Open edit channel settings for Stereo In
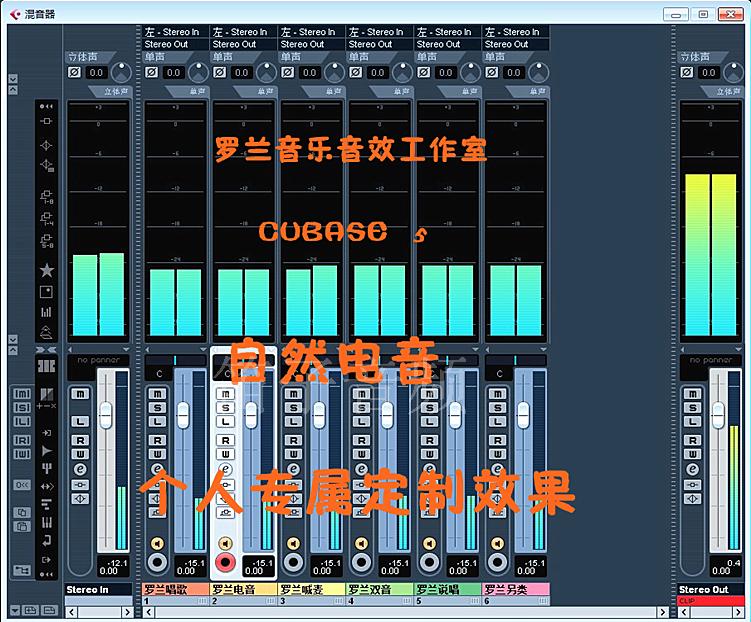 click(80, 469)
